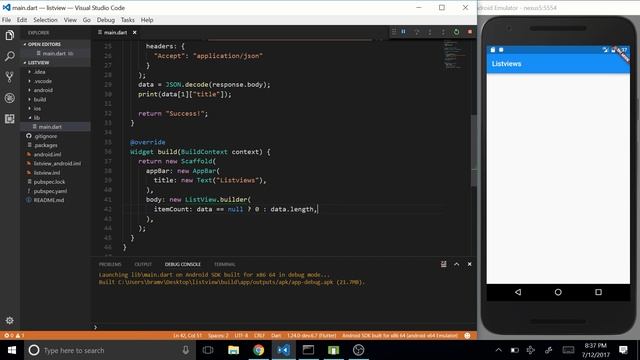Image resolution: width=640 pixels, height=360 pixels.
Task: Select main.dart in Open Editors list
Action: click(x=56, y=53)
